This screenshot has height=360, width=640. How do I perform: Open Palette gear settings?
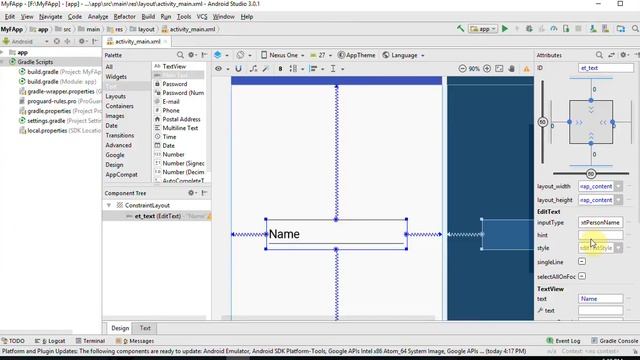pyautogui.click(x=191, y=55)
